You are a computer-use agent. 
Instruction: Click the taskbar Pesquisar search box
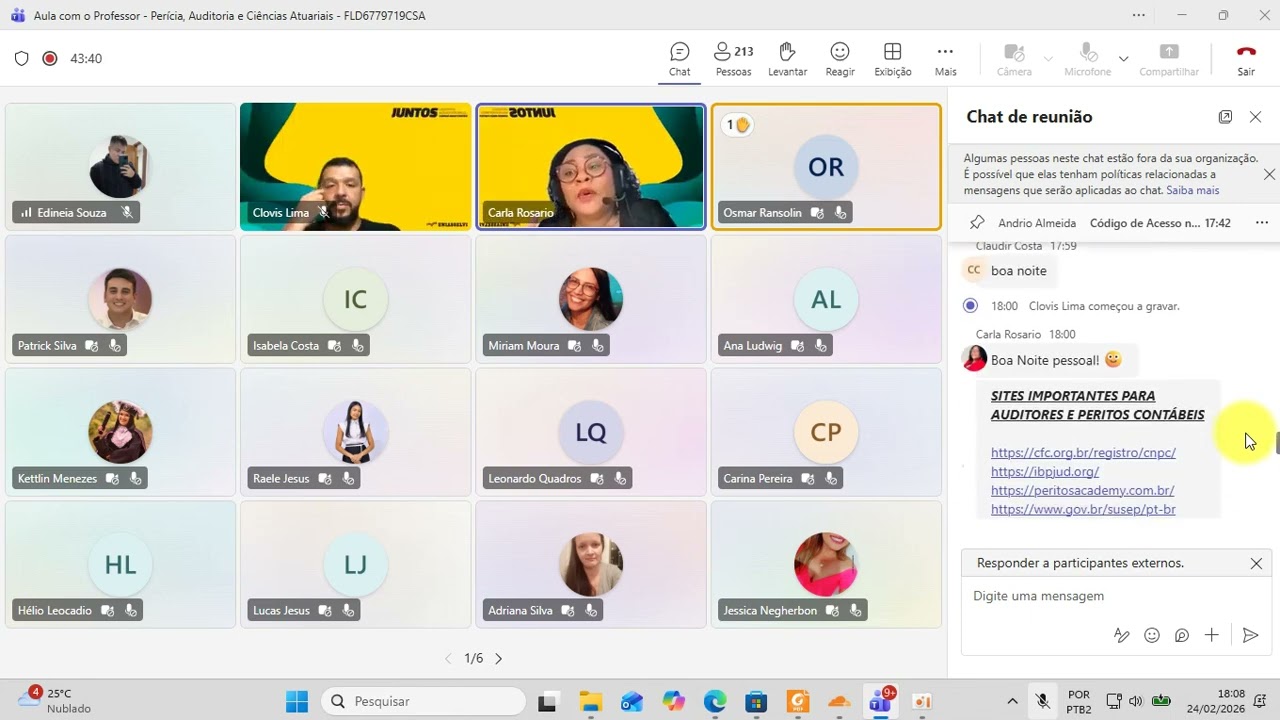coord(422,701)
